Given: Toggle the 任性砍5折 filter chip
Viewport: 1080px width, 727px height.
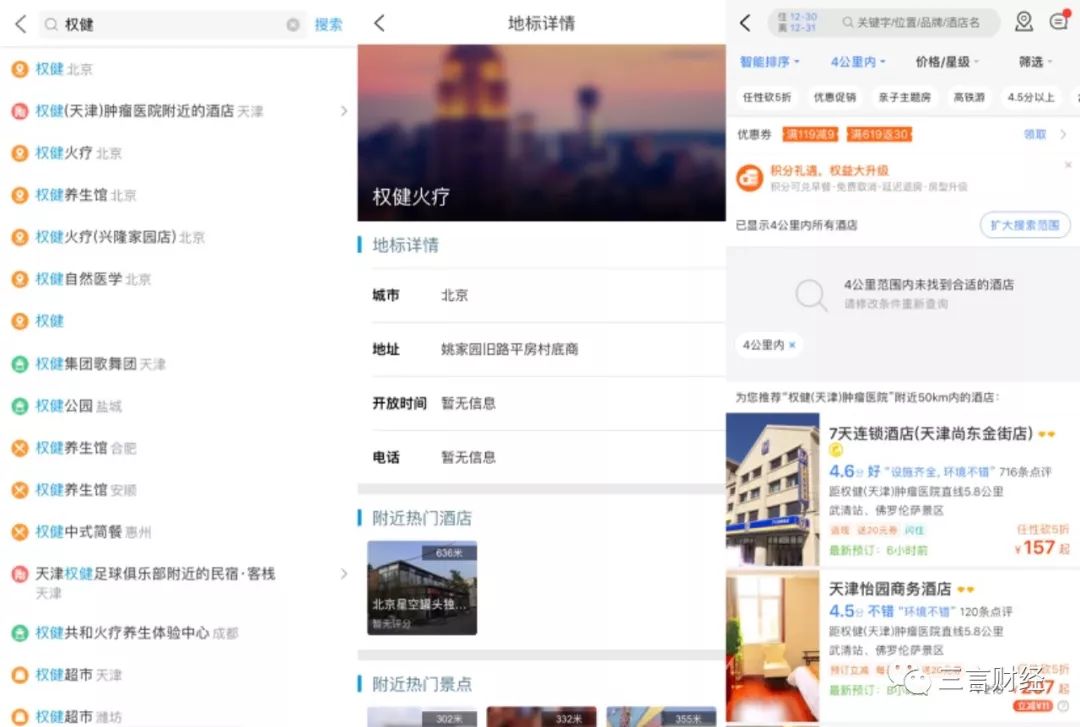Looking at the screenshot, I should 767,97.
